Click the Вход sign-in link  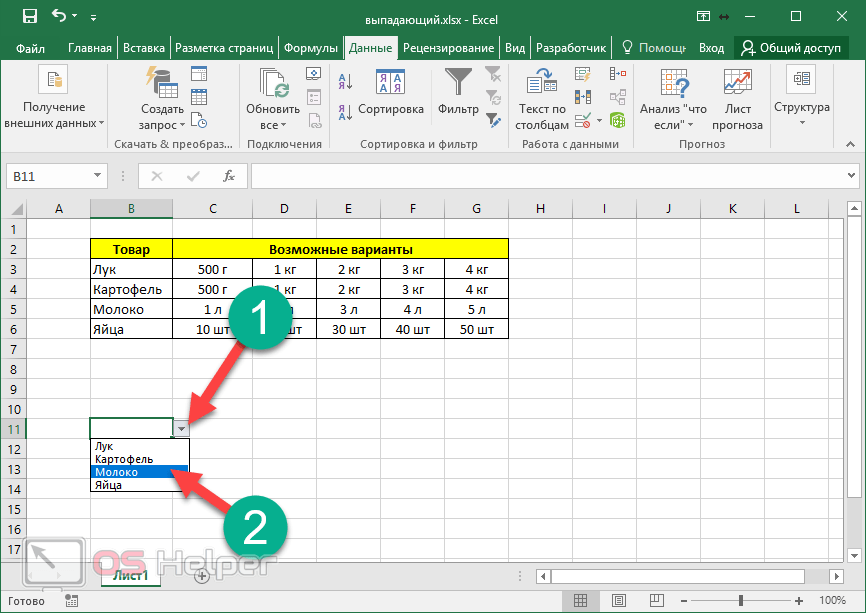(711, 48)
